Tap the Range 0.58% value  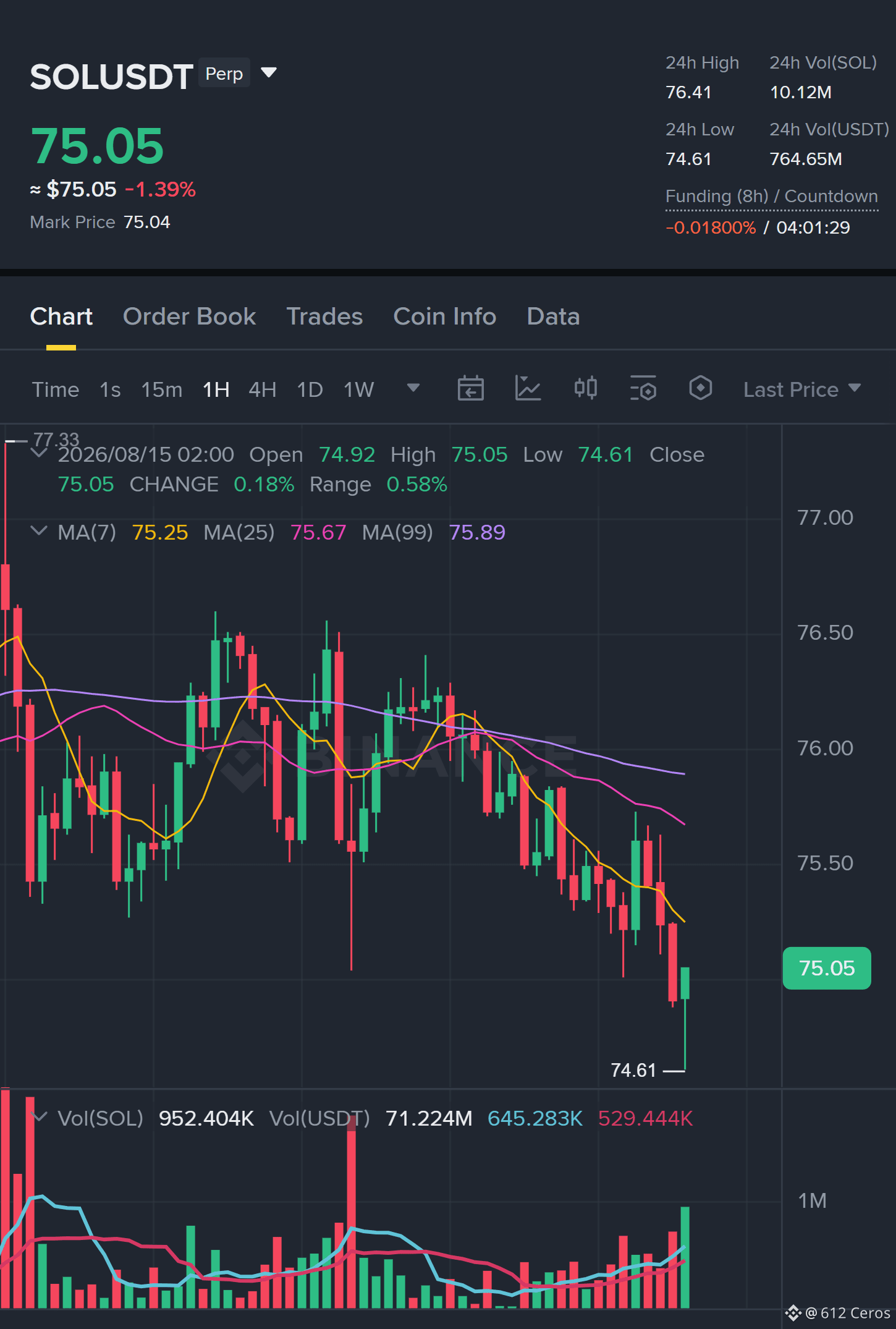pyautogui.click(x=416, y=484)
